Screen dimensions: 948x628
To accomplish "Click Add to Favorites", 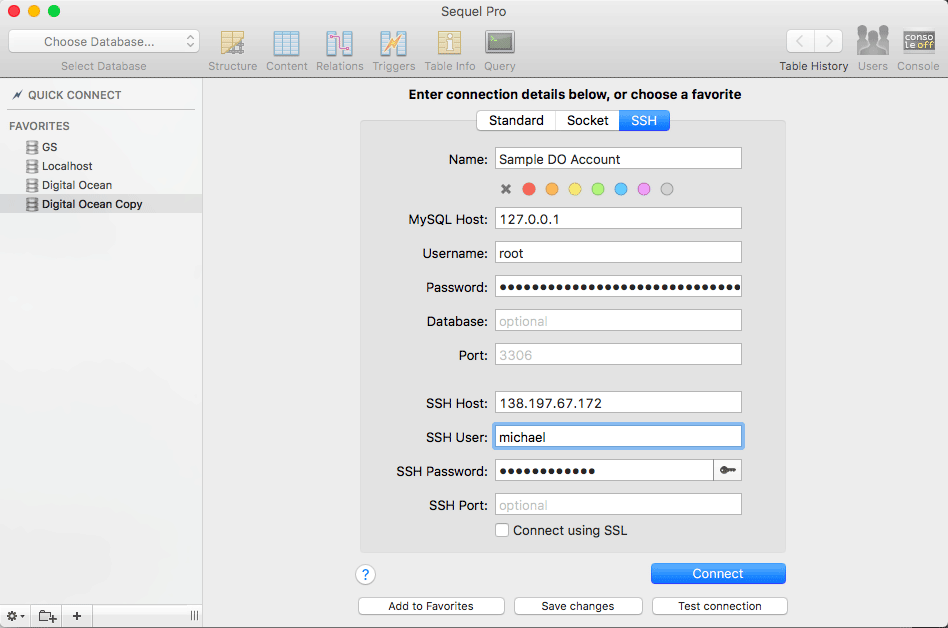I will (x=431, y=606).
